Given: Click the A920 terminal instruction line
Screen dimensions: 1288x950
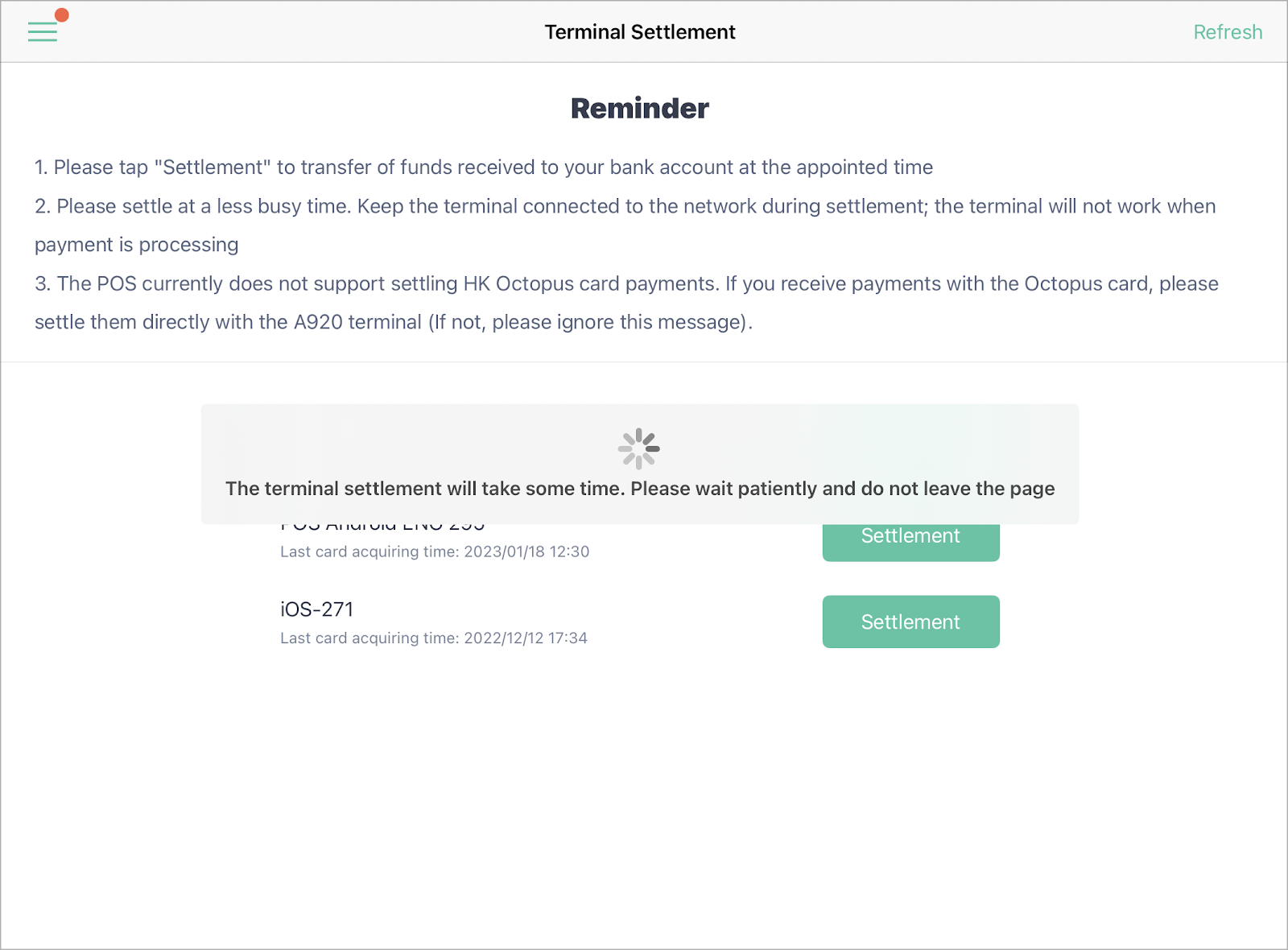Looking at the screenshot, I should pos(394,322).
